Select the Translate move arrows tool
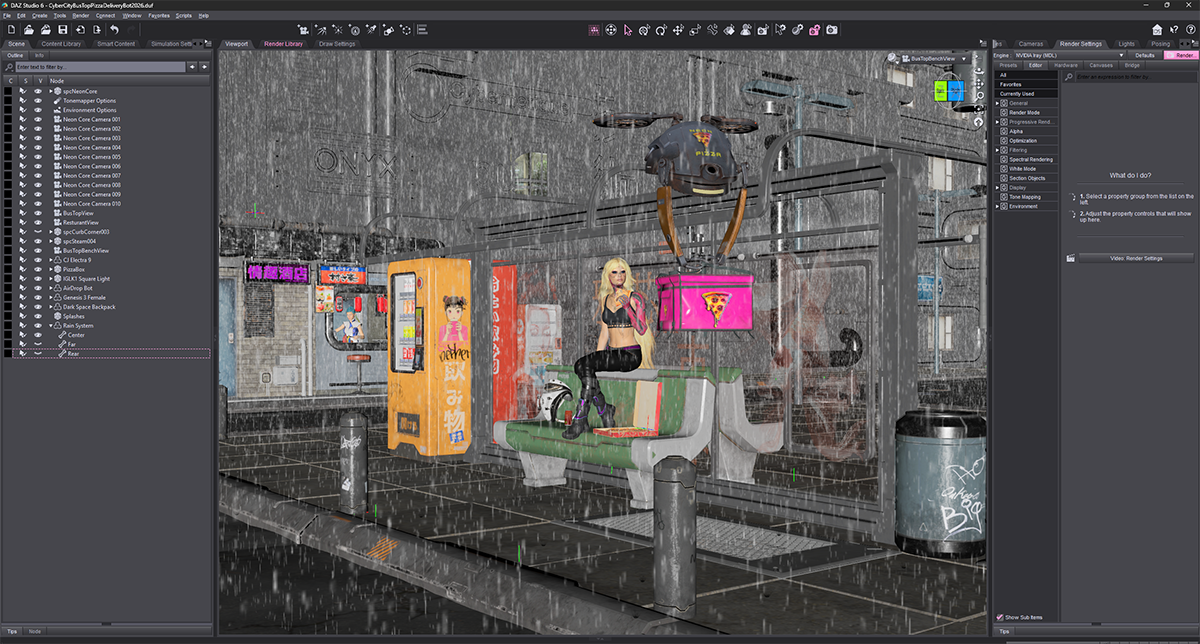Image resolution: width=1200 pixels, height=644 pixels. pyautogui.click(x=677, y=30)
